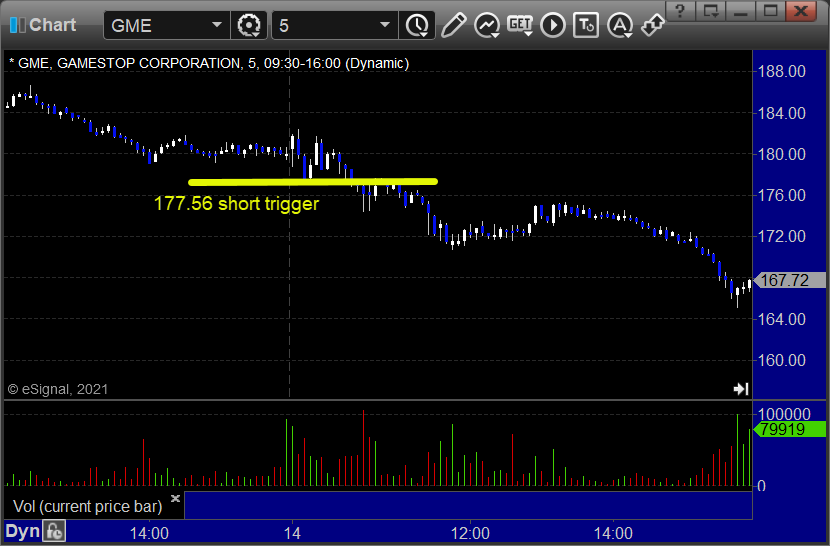The height and width of the screenshot is (546, 830).
Task: Jump to latest bar arrow icon
Action: [x=741, y=389]
